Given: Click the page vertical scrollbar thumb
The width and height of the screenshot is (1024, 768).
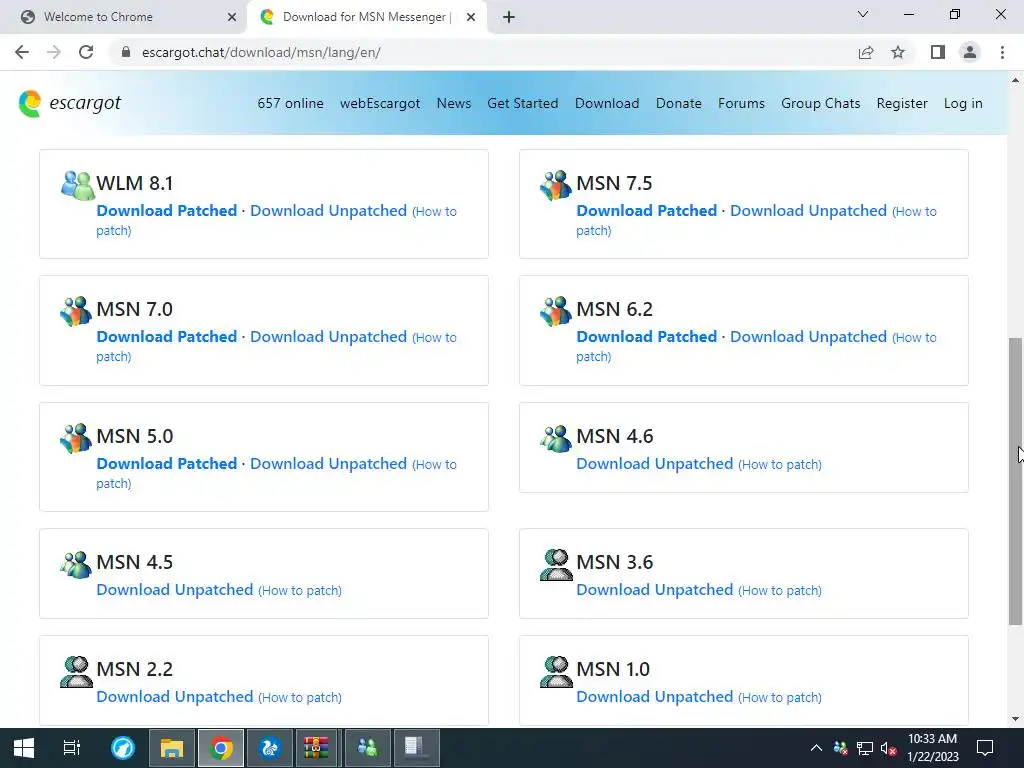Looking at the screenshot, I should pos(1015,481).
